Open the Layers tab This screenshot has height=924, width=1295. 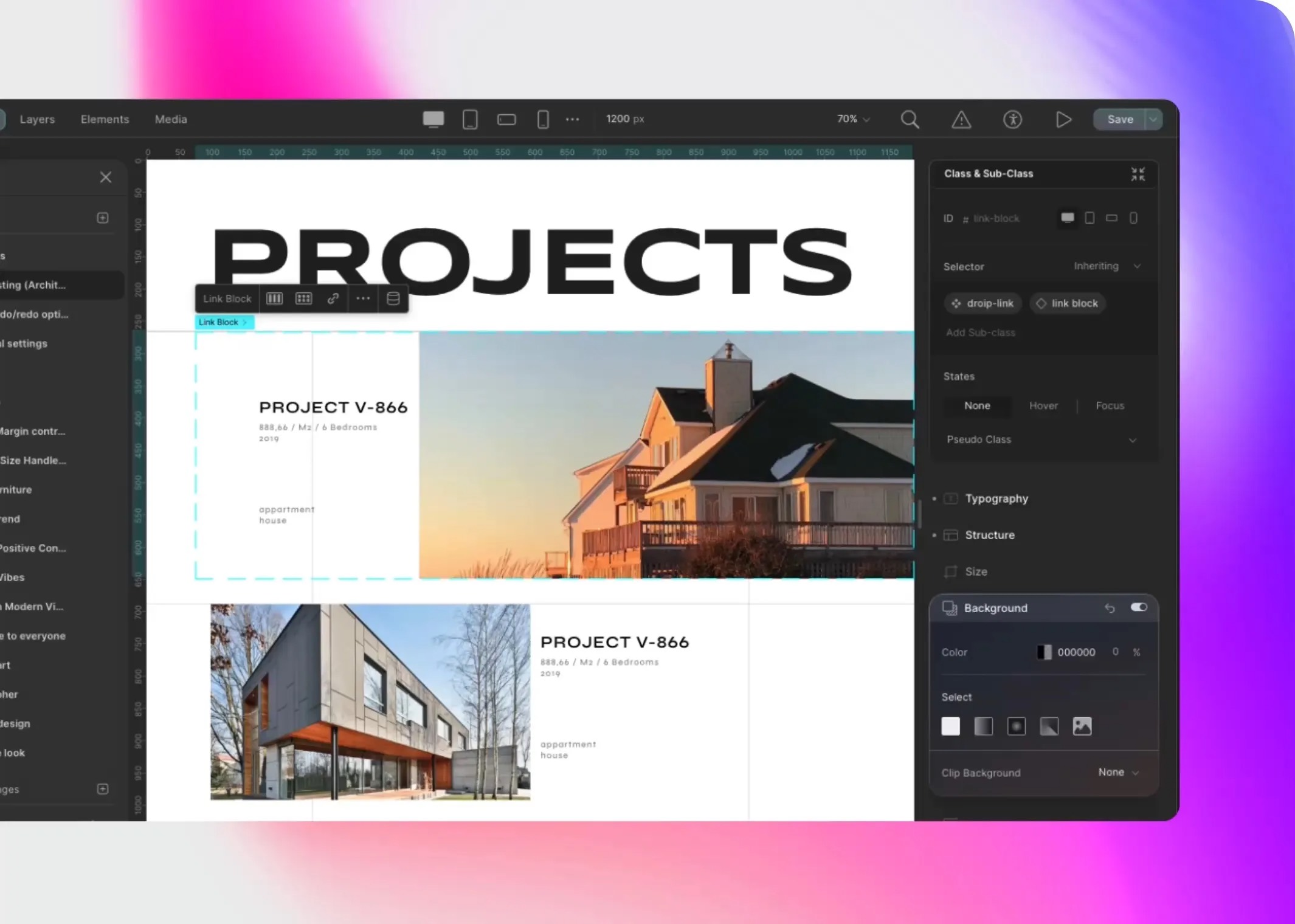pyautogui.click(x=37, y=119)
